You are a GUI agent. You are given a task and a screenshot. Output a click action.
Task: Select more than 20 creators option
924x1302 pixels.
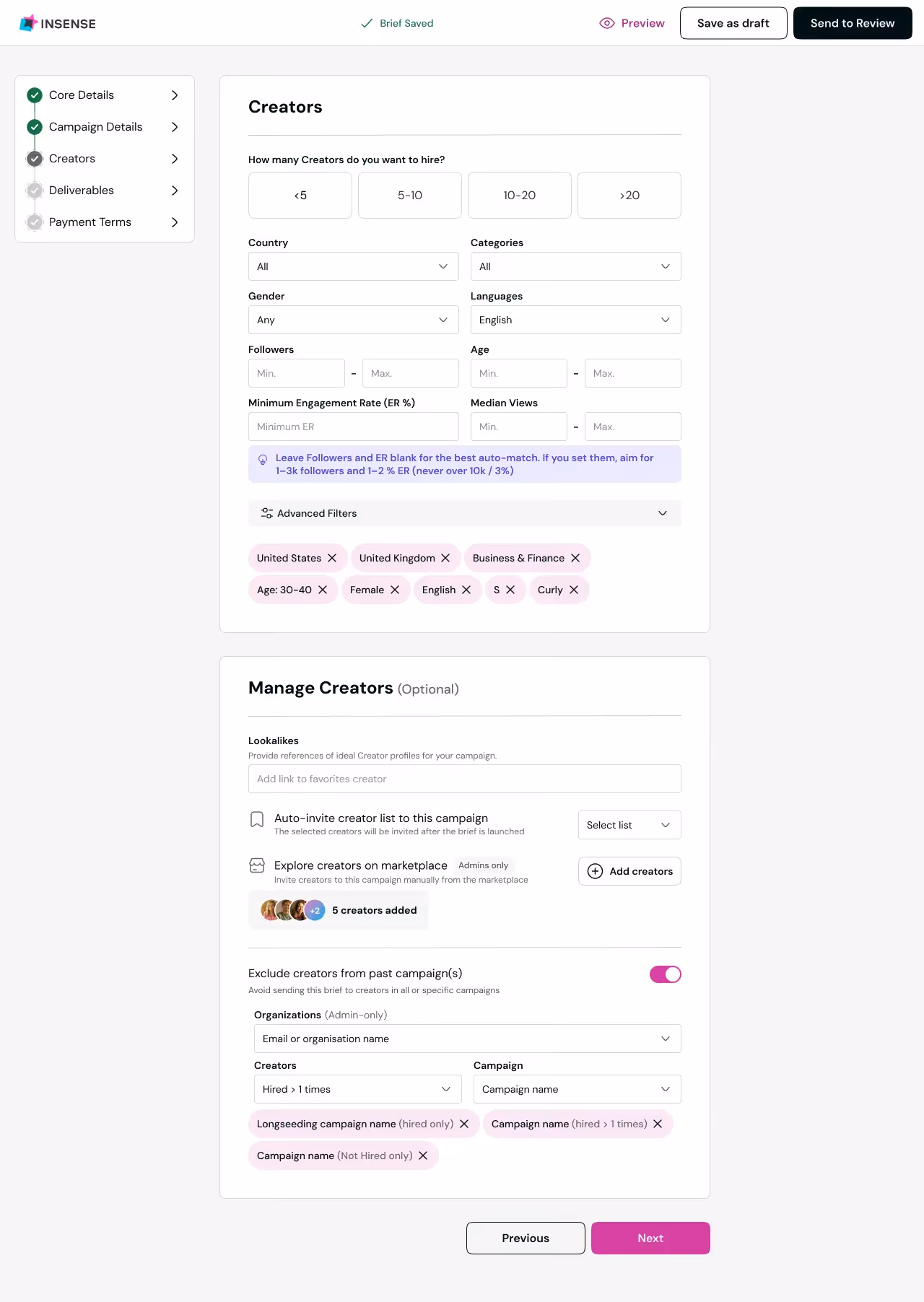click(x=629, y=195)
